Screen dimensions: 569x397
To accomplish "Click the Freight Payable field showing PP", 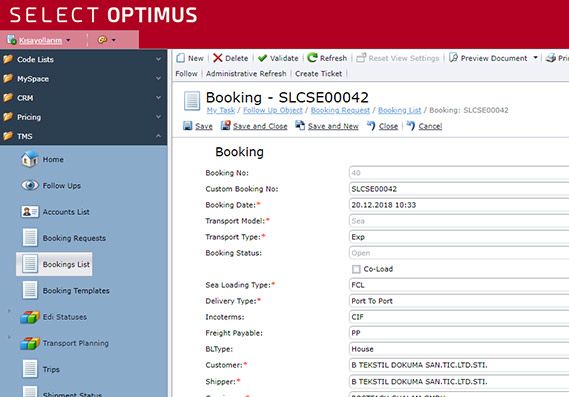I will click(x=459, y=333).
